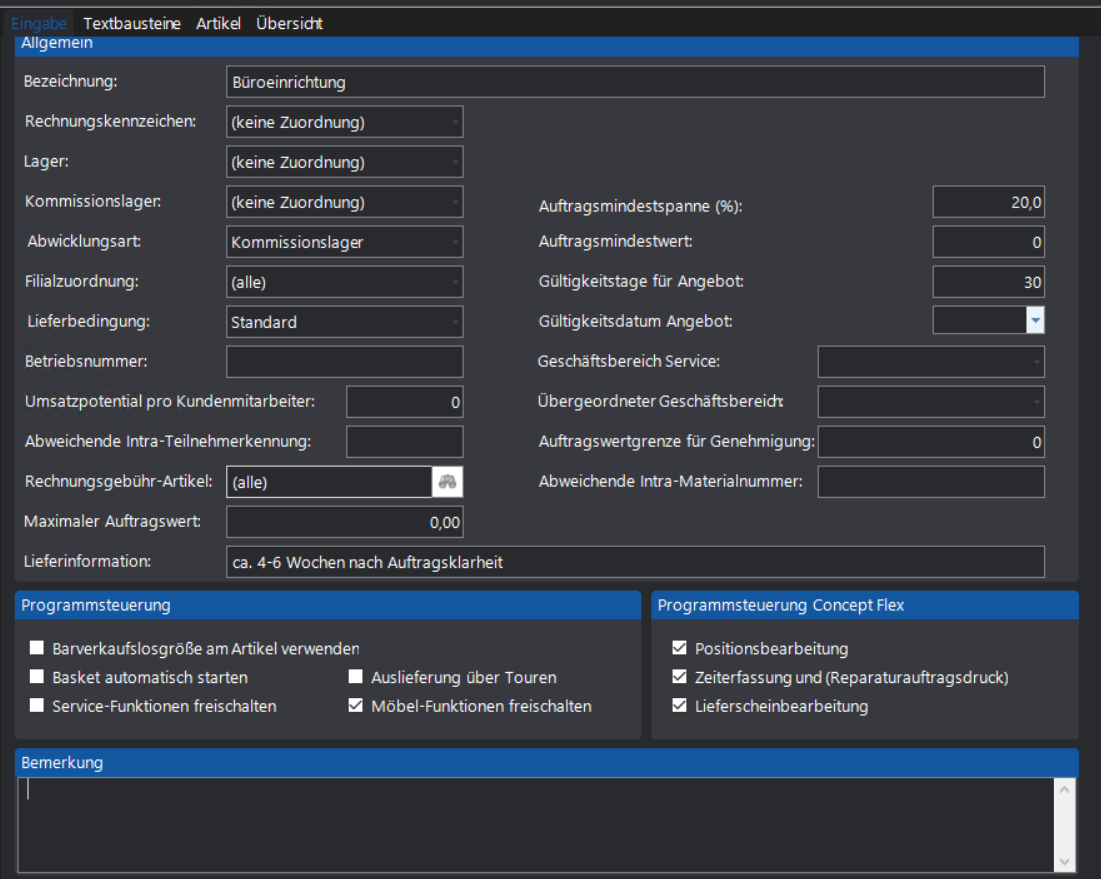The height and width of the screenshot is (879, 1101).
Task: Toggle Basket automatisch starten checkbox
Action: 38,677
